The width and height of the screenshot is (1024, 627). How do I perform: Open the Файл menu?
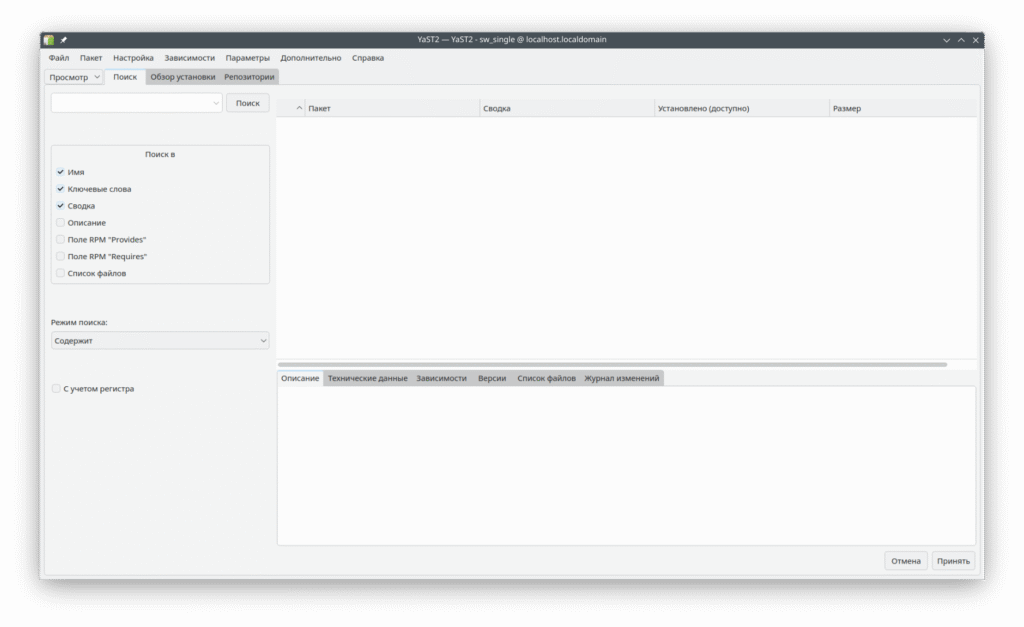[x=59, y=58]
